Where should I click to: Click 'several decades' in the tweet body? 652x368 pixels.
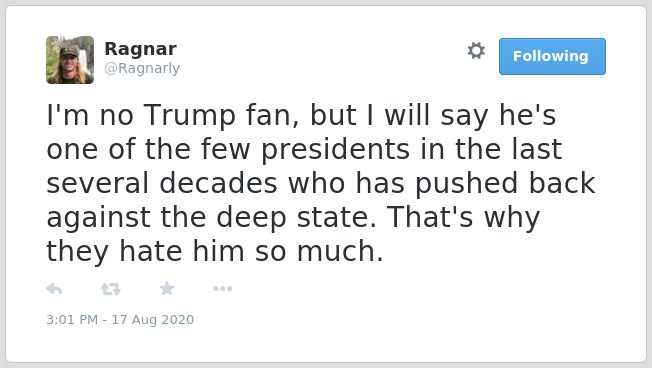[162, 184]
